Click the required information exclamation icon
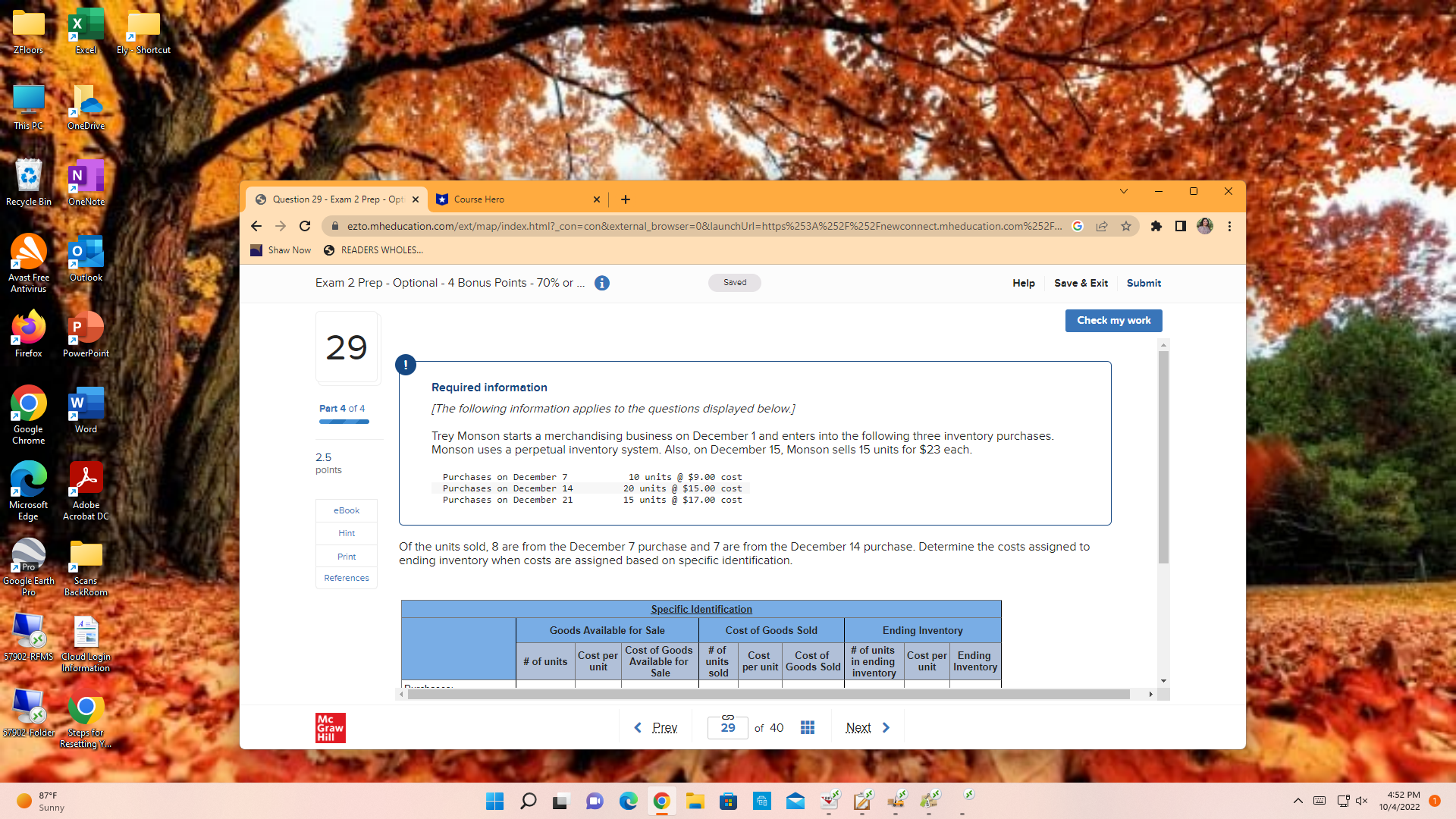Image resolution: width=1456 pixels, height=819 pixels. coord(406,365)
